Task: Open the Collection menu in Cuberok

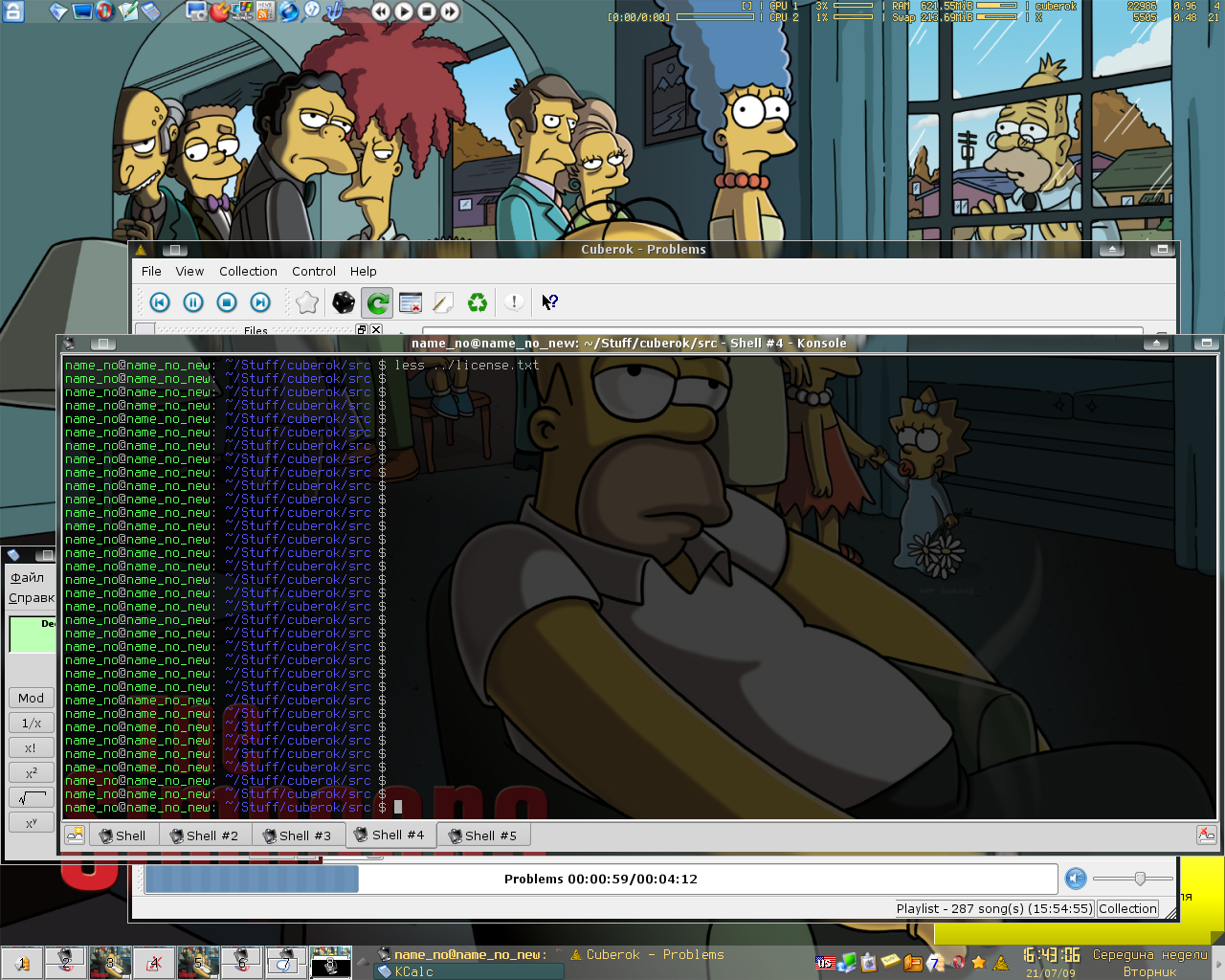Action: 248,271
